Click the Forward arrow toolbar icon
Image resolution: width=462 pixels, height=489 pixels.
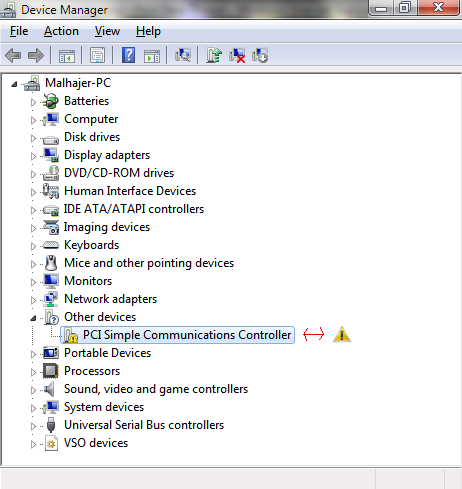click(x=36, y=55)
